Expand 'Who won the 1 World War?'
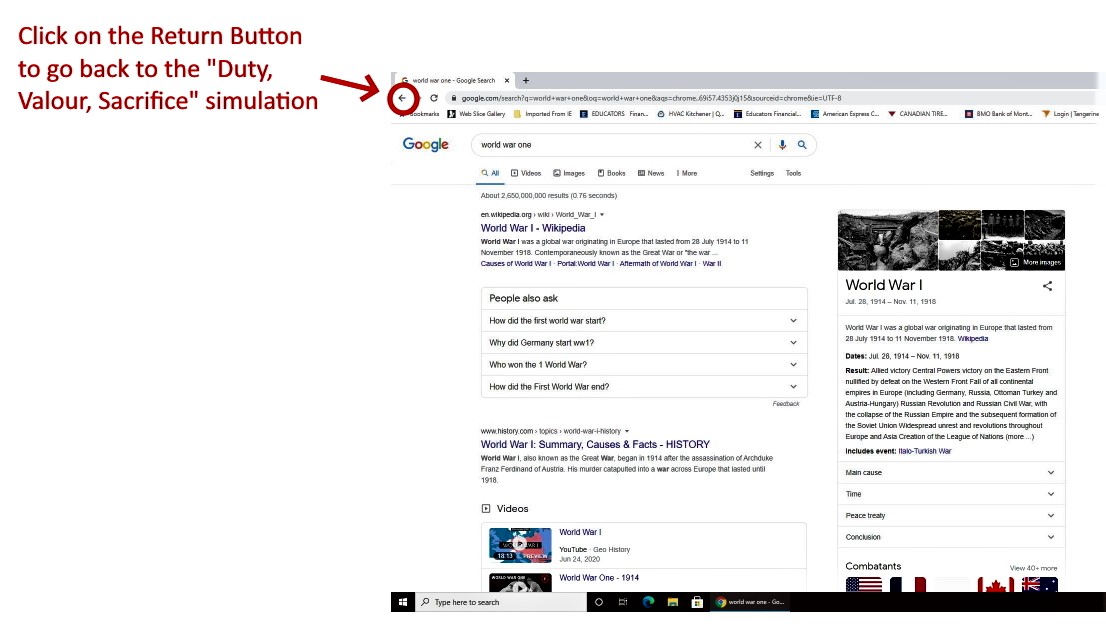Viewport: 1106px width, 642px height. [644, 365]
